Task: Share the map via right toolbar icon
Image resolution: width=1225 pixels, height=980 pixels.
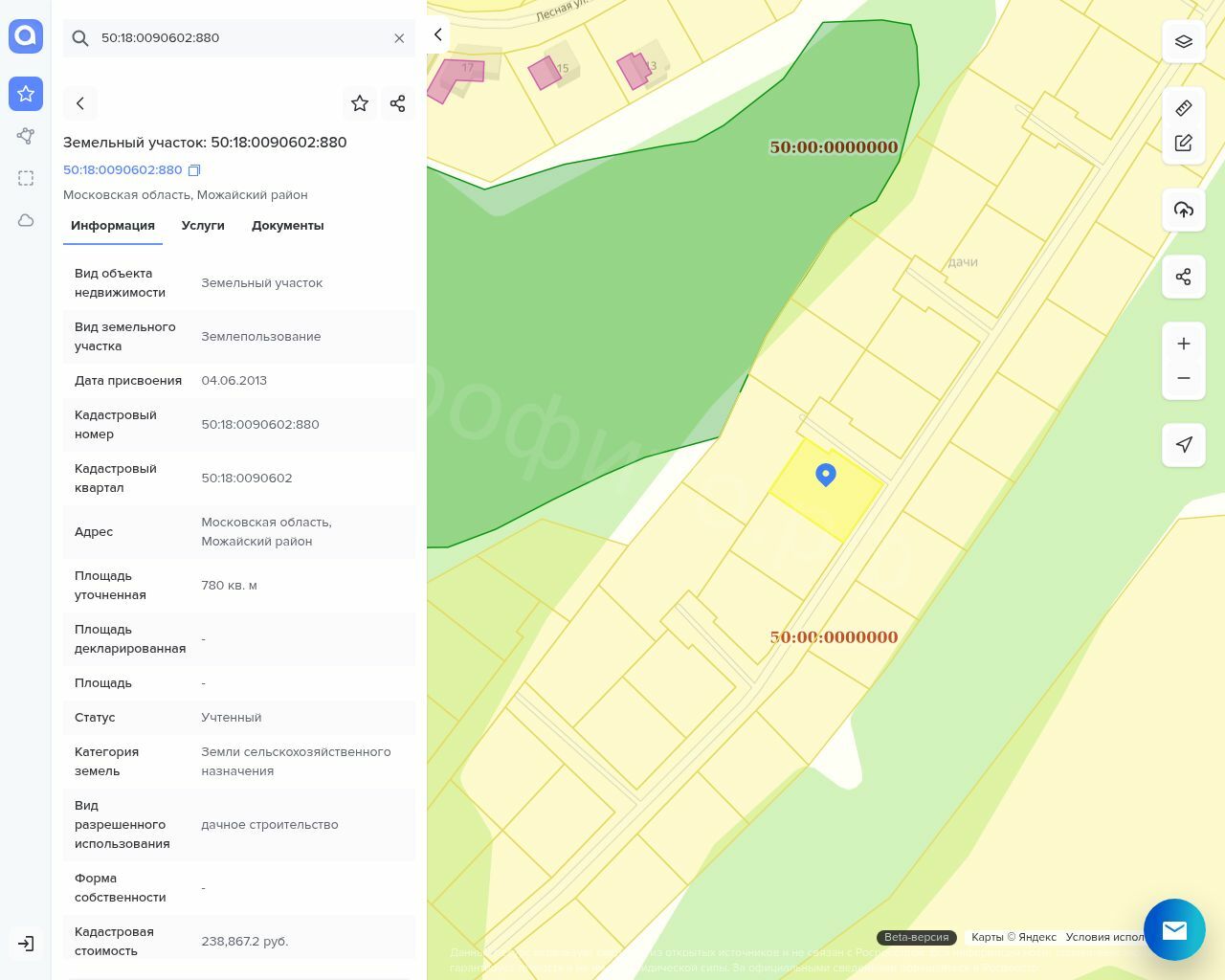Action: tap(1183, 277)
